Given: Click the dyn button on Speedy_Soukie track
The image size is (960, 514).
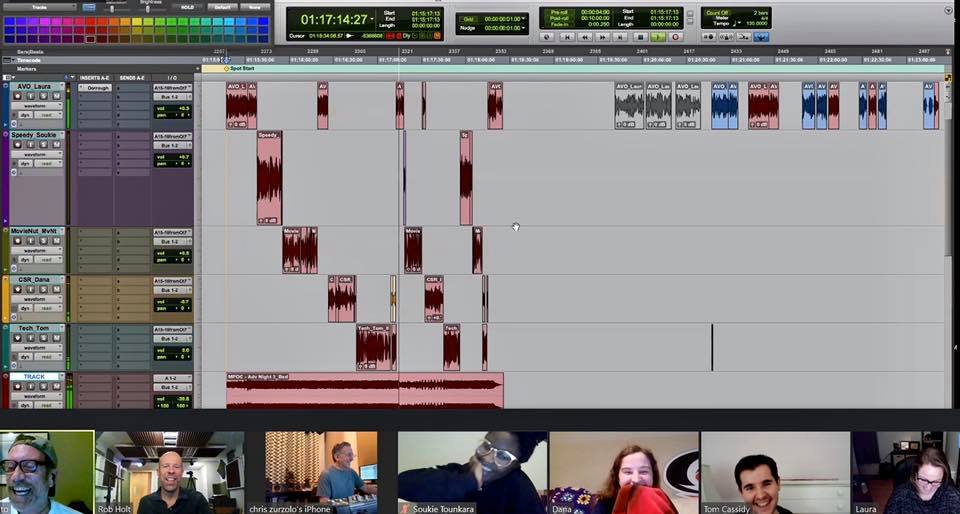Looking at the screenshot, I should point(25,163).
